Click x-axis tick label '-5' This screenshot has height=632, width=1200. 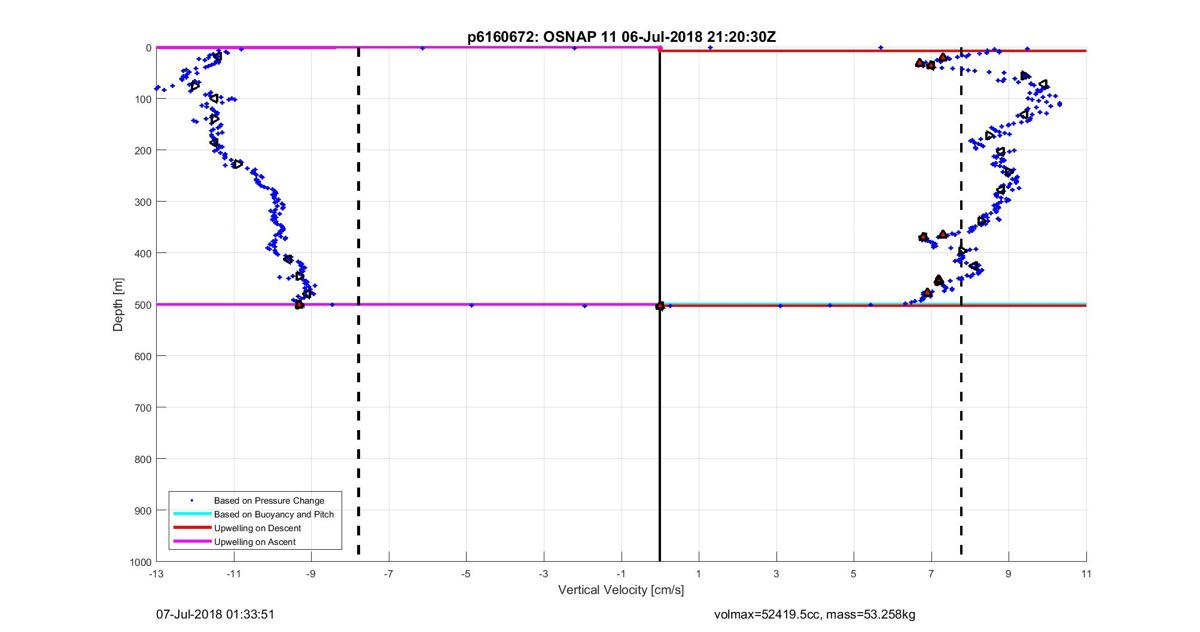466,575
